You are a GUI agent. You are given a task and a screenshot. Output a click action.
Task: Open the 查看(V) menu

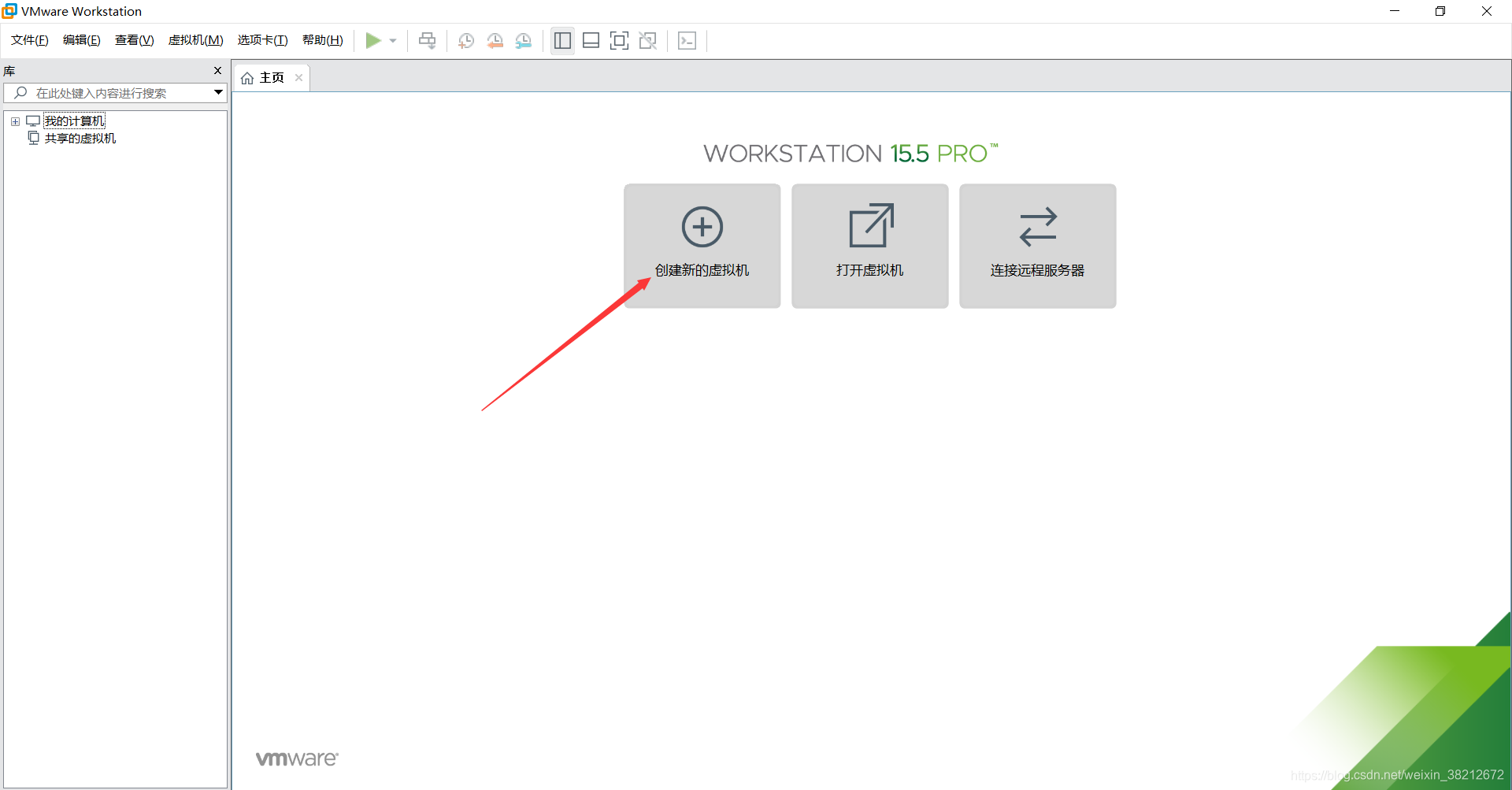click(135, 40)
